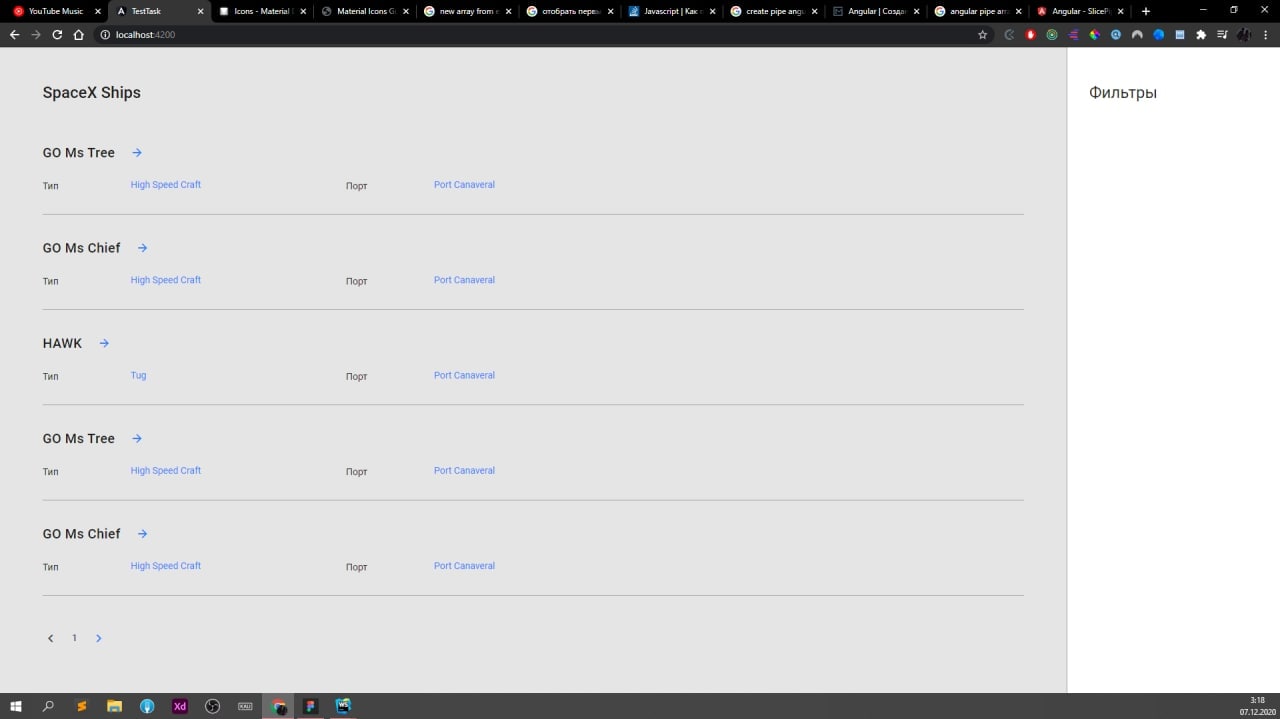Viewport: 1280px width, 719px height.
Task: Open a new browser tab
Action: point(1146,11)
